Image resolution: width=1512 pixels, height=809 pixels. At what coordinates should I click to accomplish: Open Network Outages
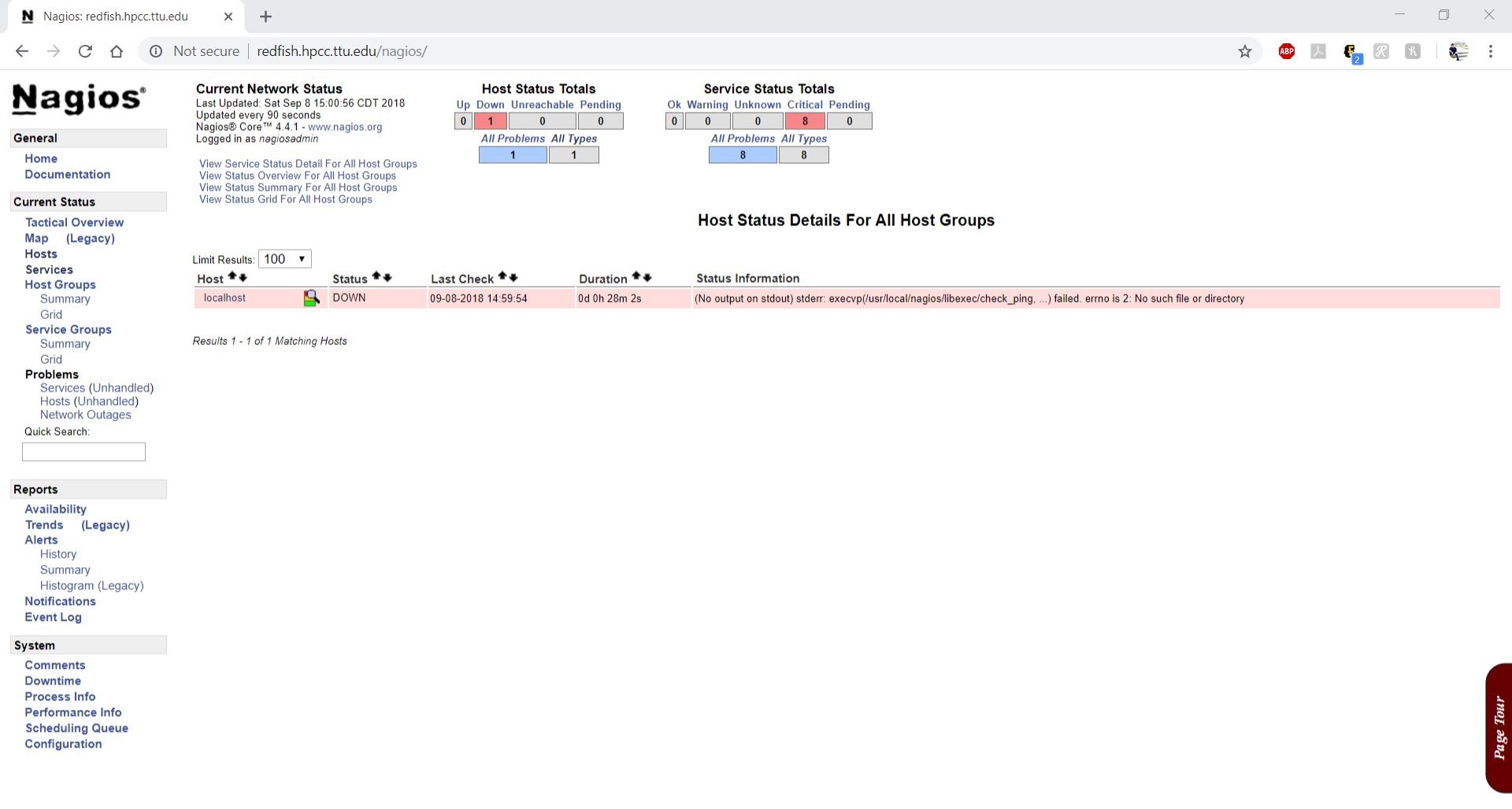86,414
